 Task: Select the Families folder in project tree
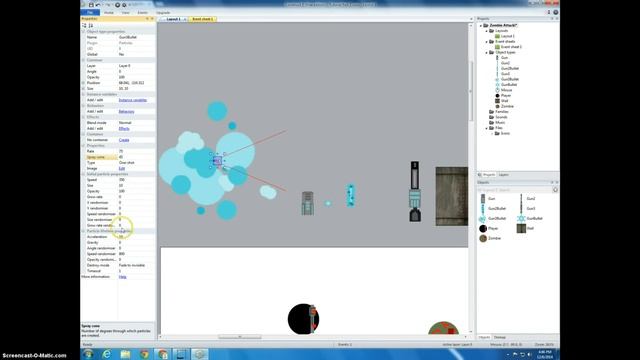(x=499, y=111)
